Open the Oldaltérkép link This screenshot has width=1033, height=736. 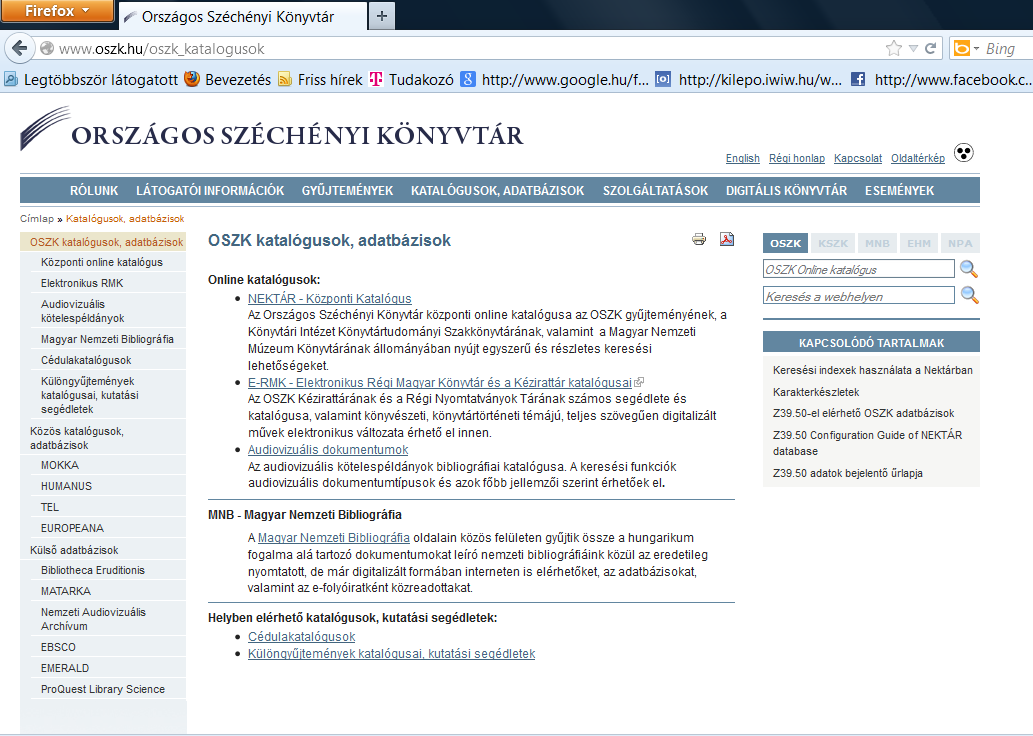(x=918, y=158)
